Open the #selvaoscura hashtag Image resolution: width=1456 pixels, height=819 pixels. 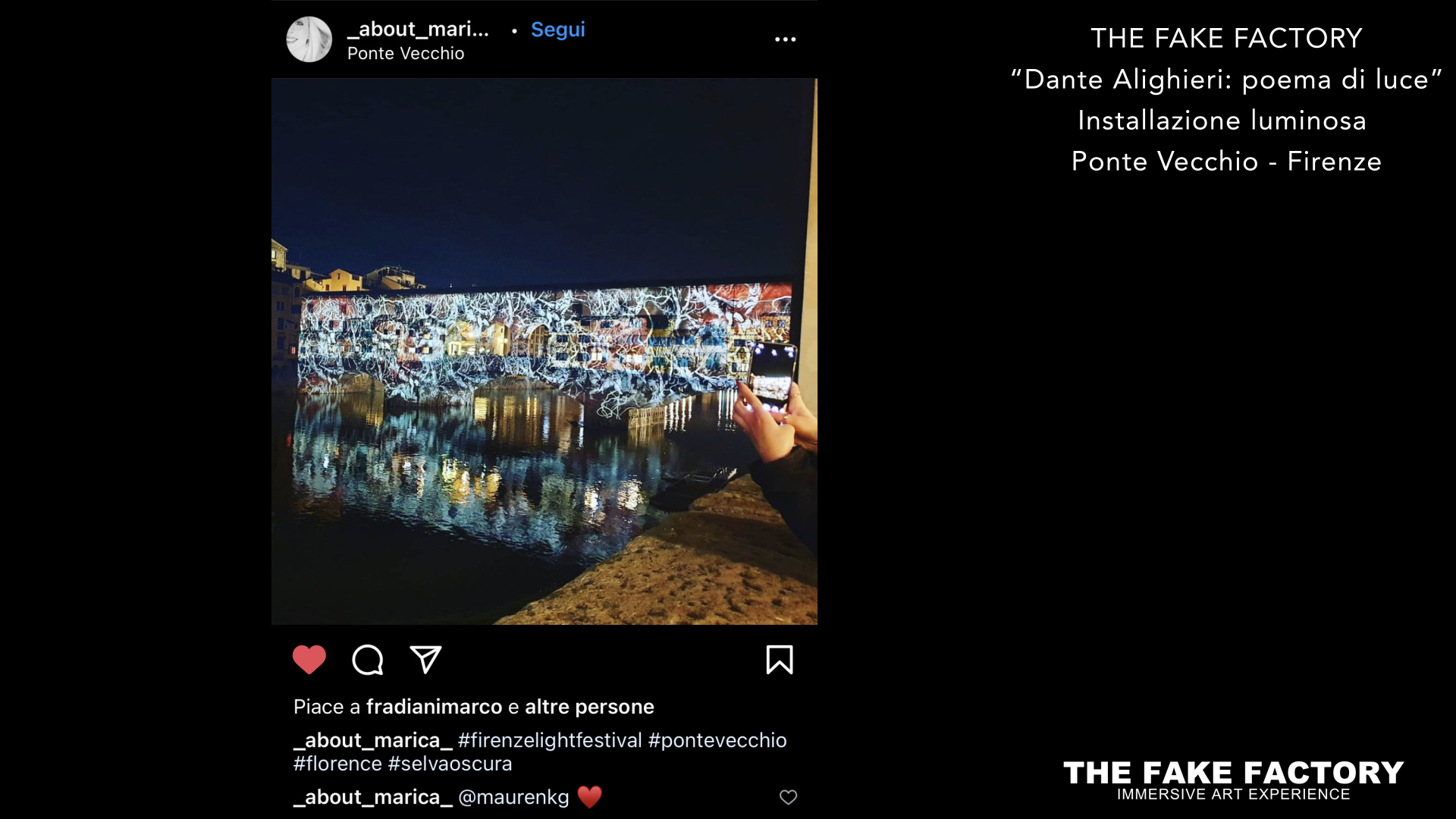coord(450,764)
